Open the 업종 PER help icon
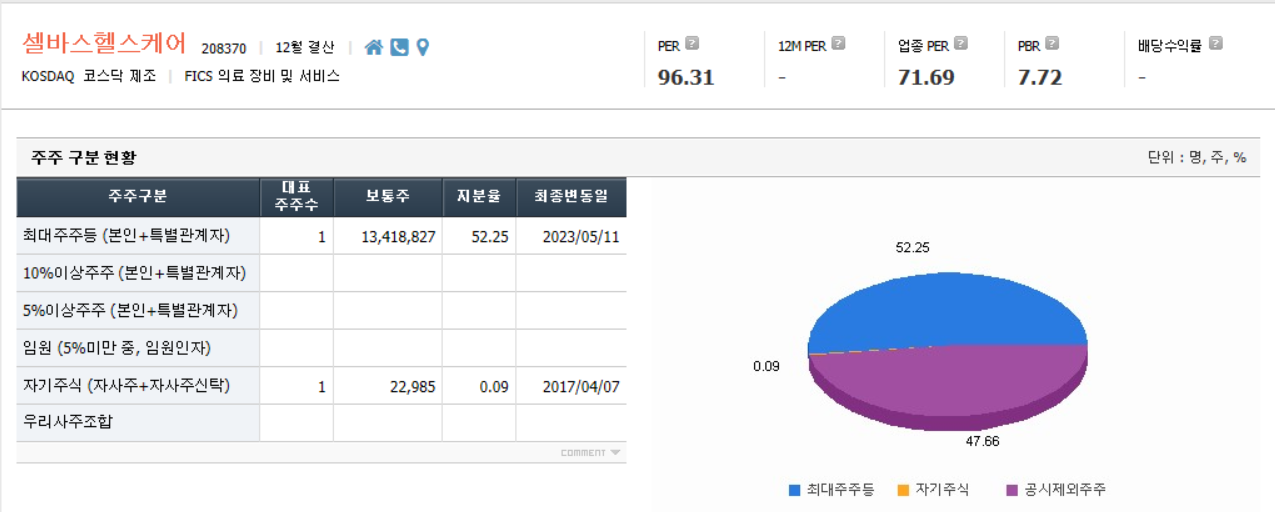 tap(961, 43)
